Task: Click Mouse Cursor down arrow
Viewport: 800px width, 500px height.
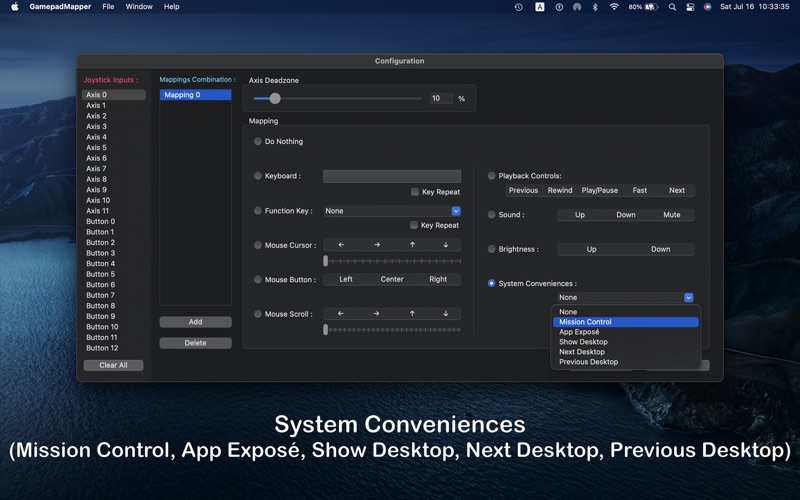Action: [x=445, y=245]
